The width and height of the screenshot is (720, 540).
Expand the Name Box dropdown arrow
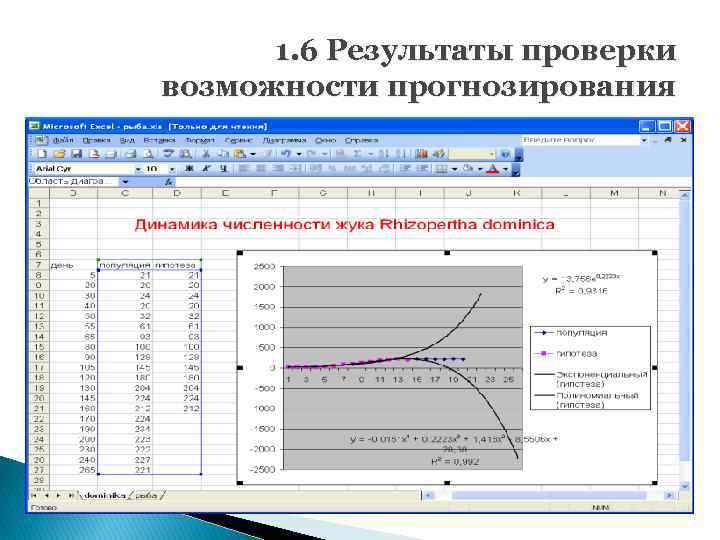pos(125,182)
